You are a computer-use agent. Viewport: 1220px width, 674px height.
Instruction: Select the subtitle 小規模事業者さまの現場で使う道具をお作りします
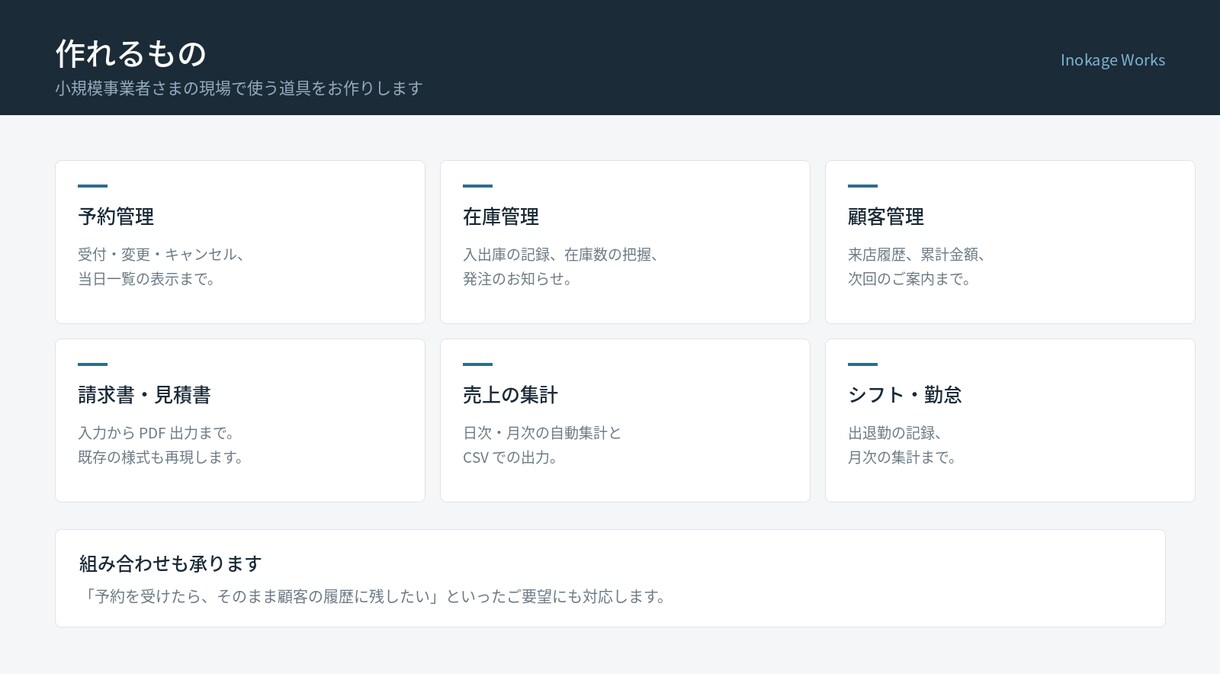tap(239, 88)
